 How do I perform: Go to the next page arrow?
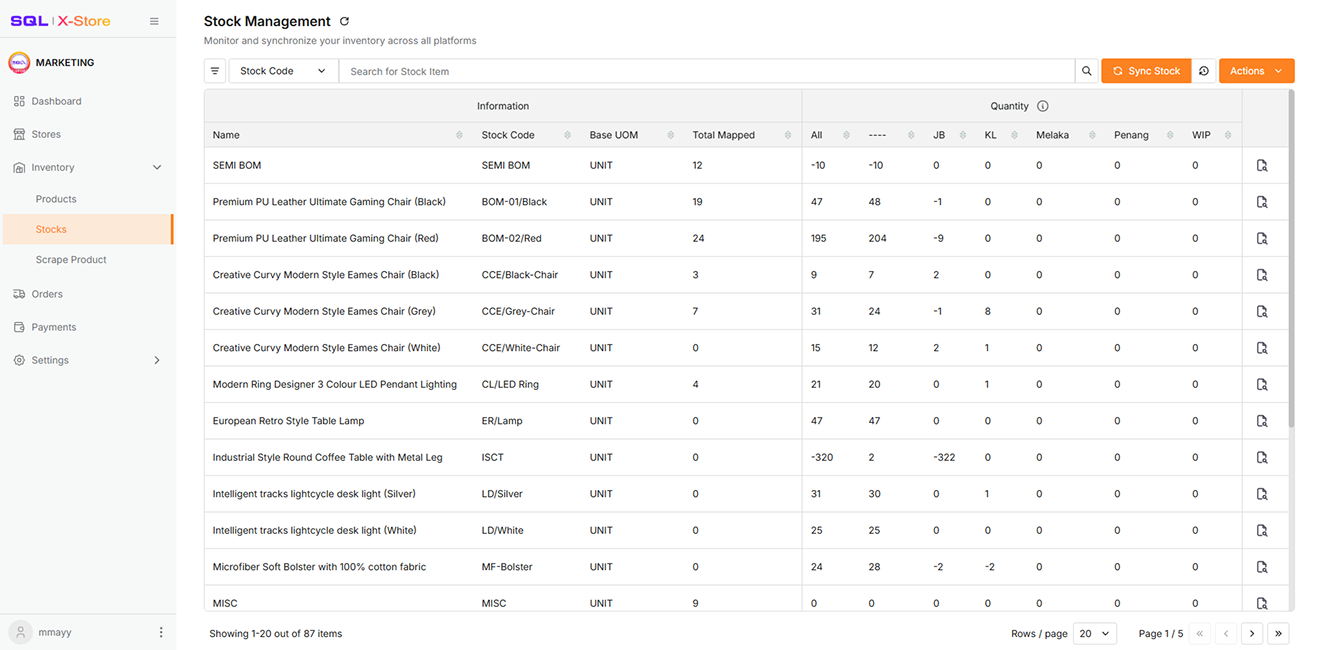pos(1252,633)
